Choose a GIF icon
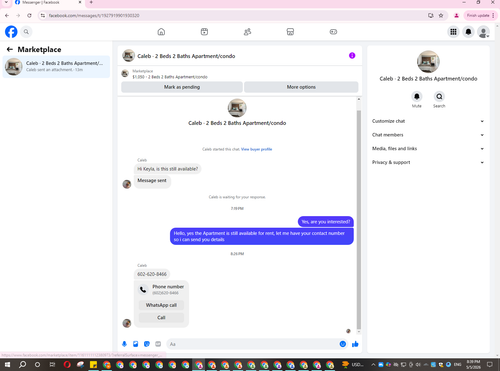The height and width of the screenshot is (371, 500). pyautogui.click(x=158, y=344)
